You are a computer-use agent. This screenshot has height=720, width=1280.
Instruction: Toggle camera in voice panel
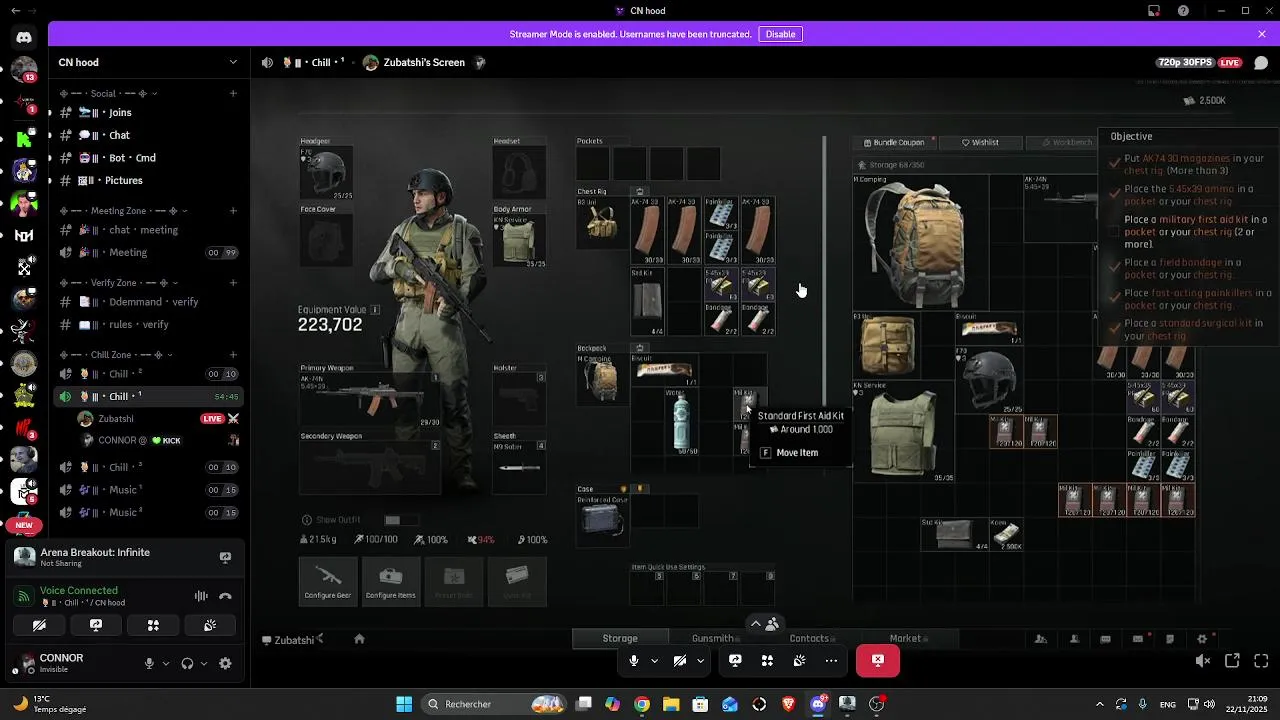39,625
